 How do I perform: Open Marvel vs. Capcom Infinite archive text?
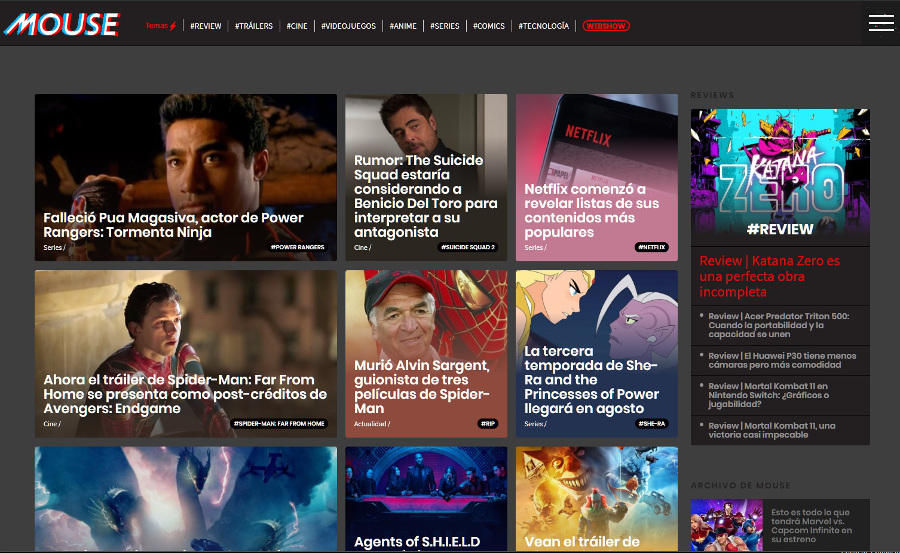[812, 525]
